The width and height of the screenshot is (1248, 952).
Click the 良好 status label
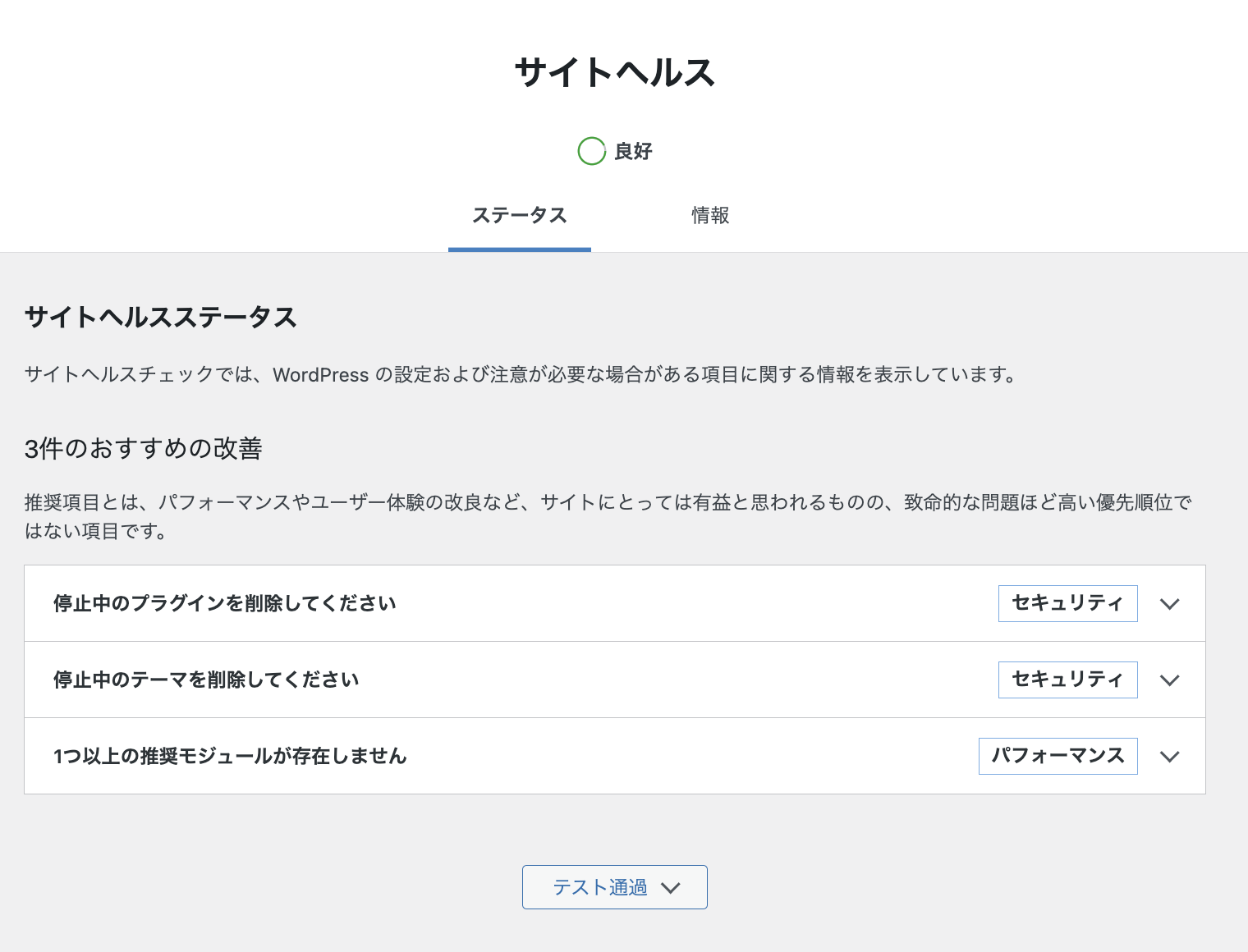(x=633, y=152)
